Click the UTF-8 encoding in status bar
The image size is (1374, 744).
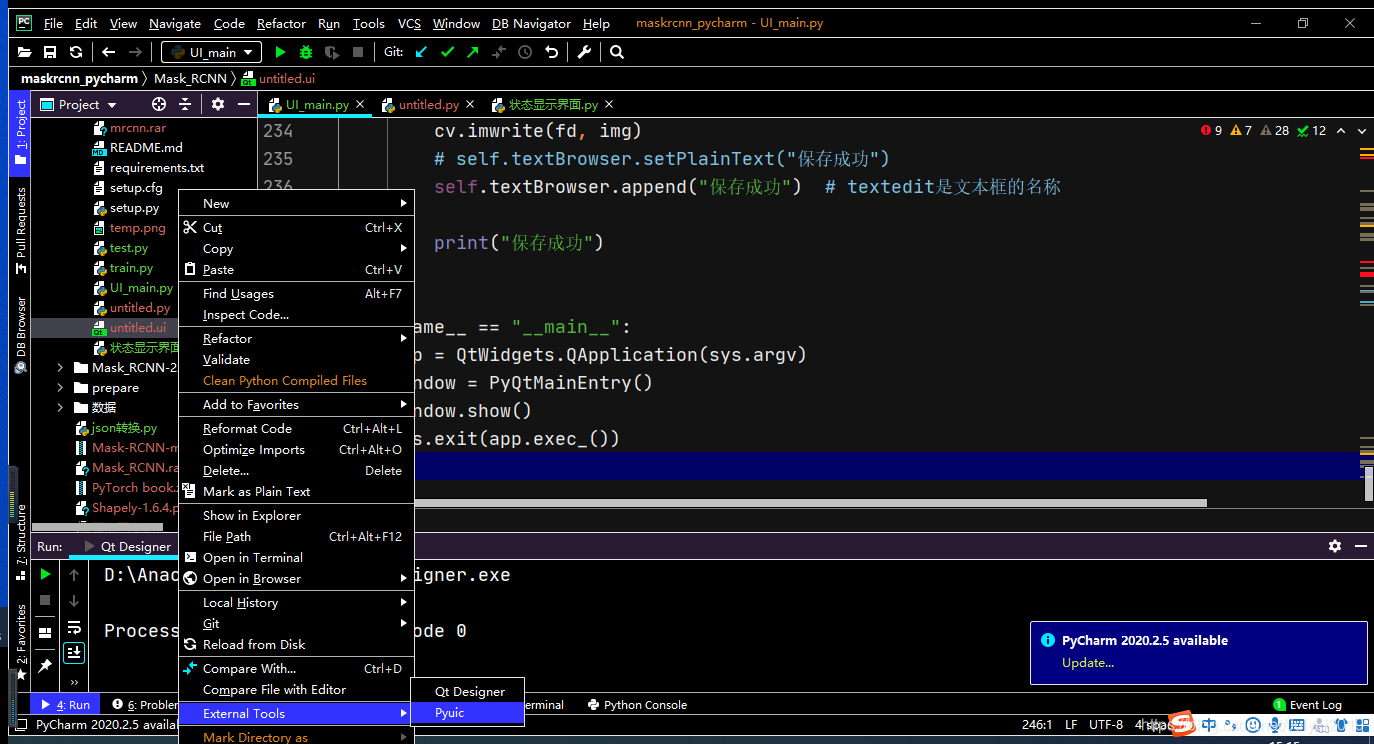tap(1106, 725)
